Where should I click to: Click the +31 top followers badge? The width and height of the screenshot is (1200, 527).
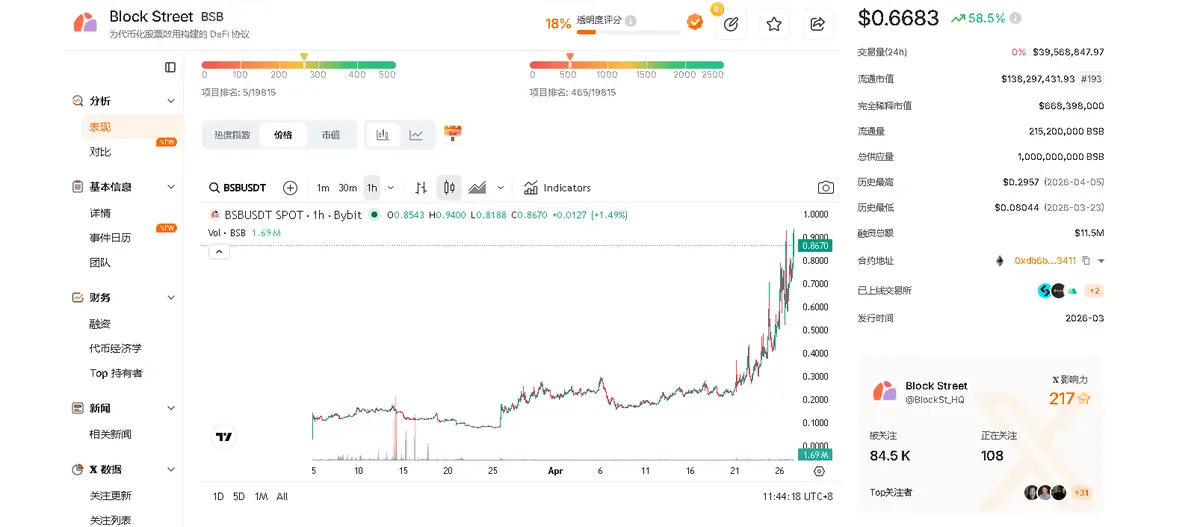(1081, 493)
